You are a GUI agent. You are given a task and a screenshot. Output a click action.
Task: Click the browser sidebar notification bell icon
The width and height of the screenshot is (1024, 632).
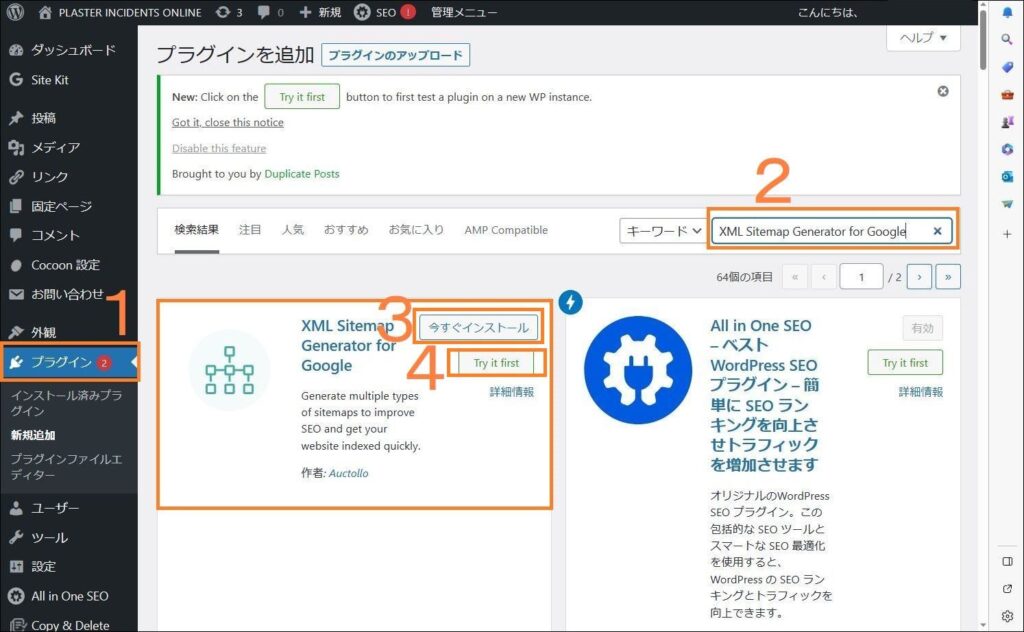(x=1007, y=12)
